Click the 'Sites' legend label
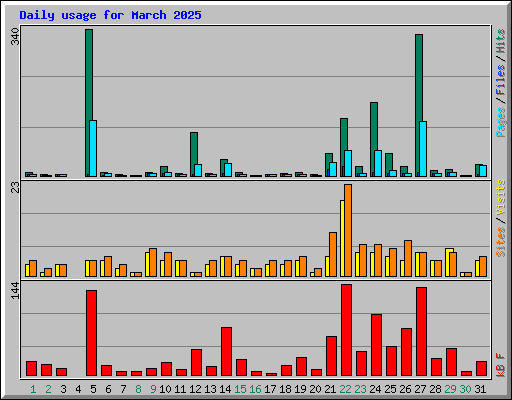 [x=501, y=242]
